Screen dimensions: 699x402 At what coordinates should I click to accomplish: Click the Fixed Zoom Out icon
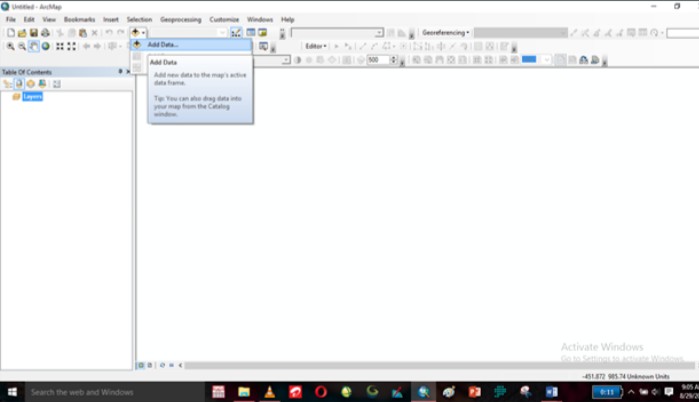(x=71, y=46)
